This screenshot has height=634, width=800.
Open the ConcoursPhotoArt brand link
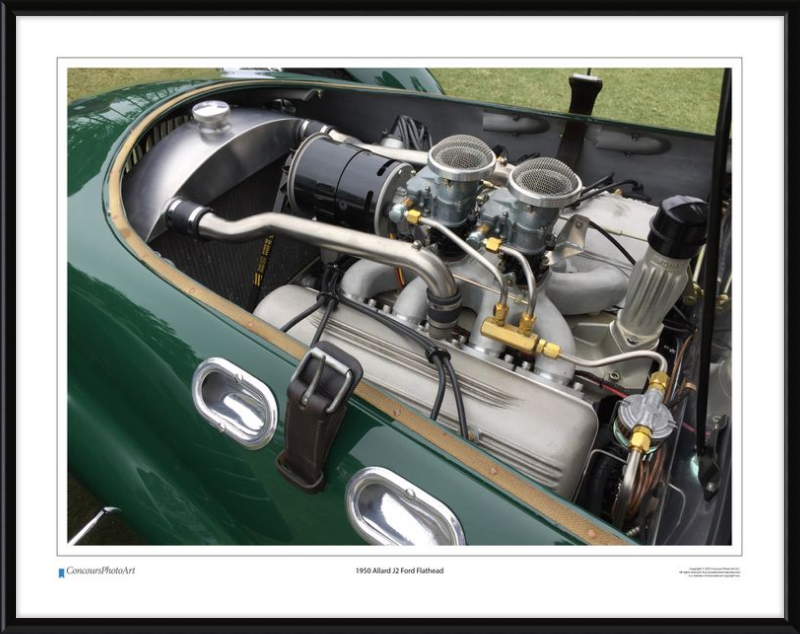click(100, 571)
